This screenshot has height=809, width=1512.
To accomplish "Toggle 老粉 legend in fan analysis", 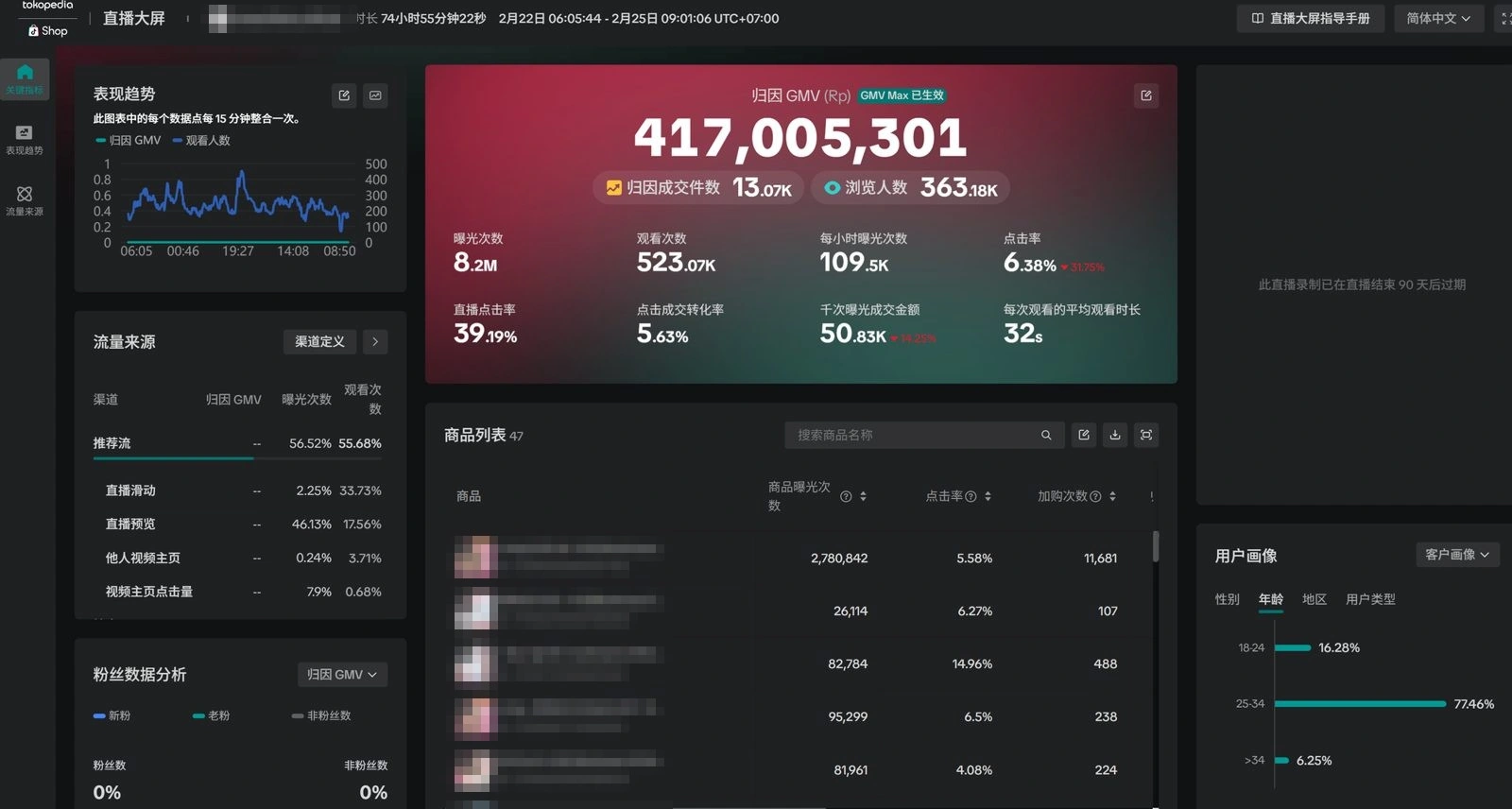I will [211, 716].
